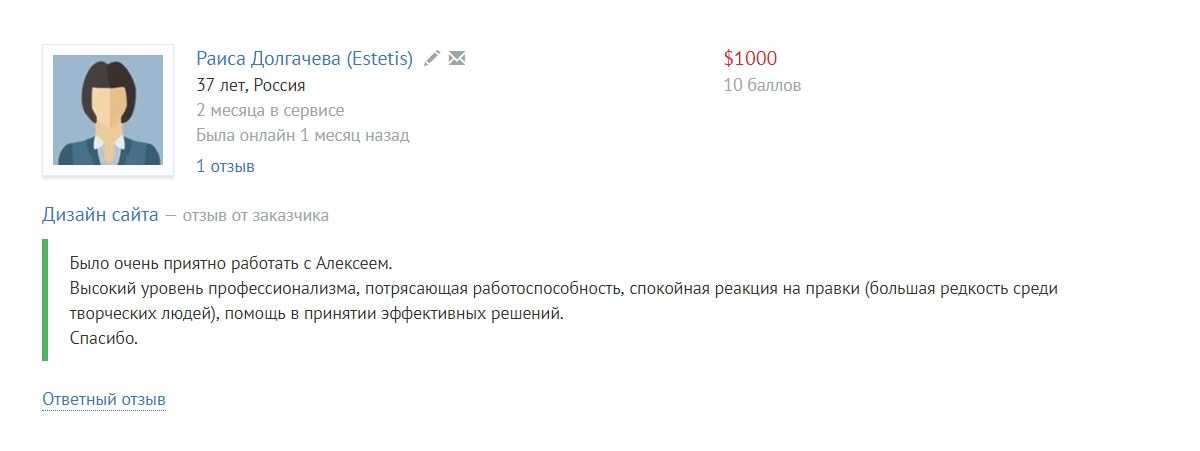The width and height of the screenshot is (1200, 451).
Task: Click "Была онлайн 1 месяц назад" status
Action: point(302,135)
